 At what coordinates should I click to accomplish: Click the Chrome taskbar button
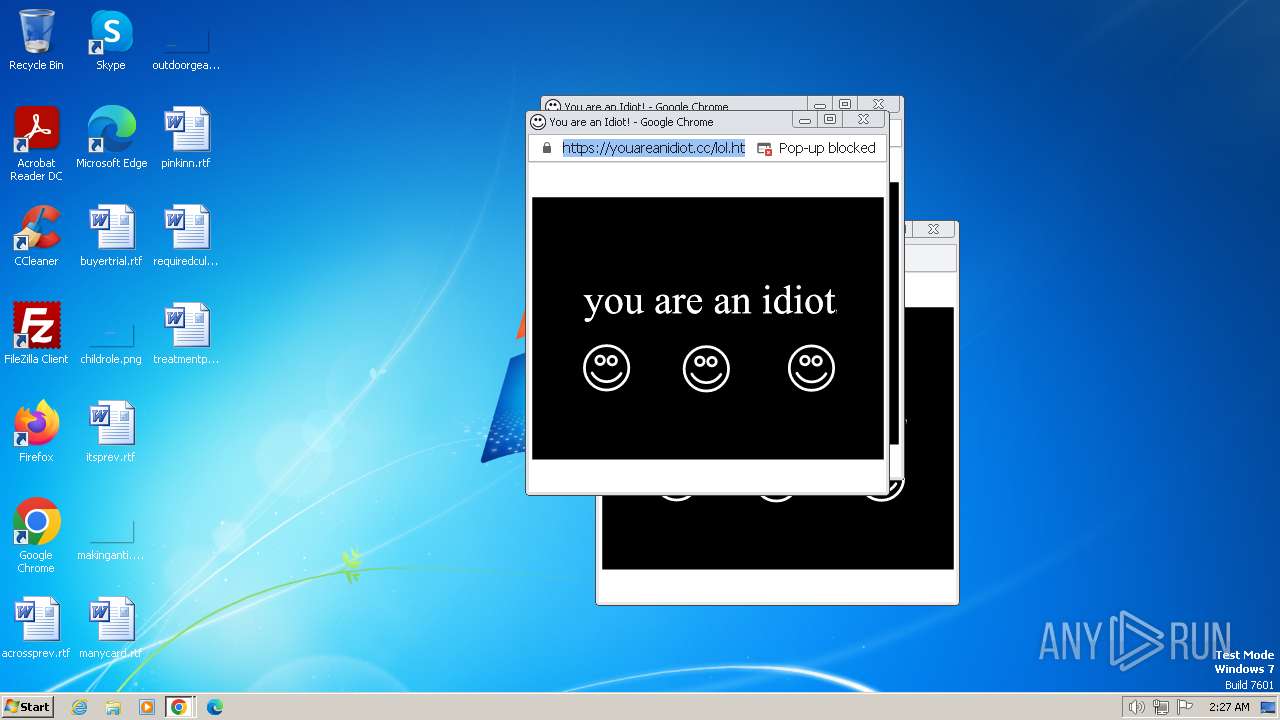pyautogui.click(x=179, y=707)
